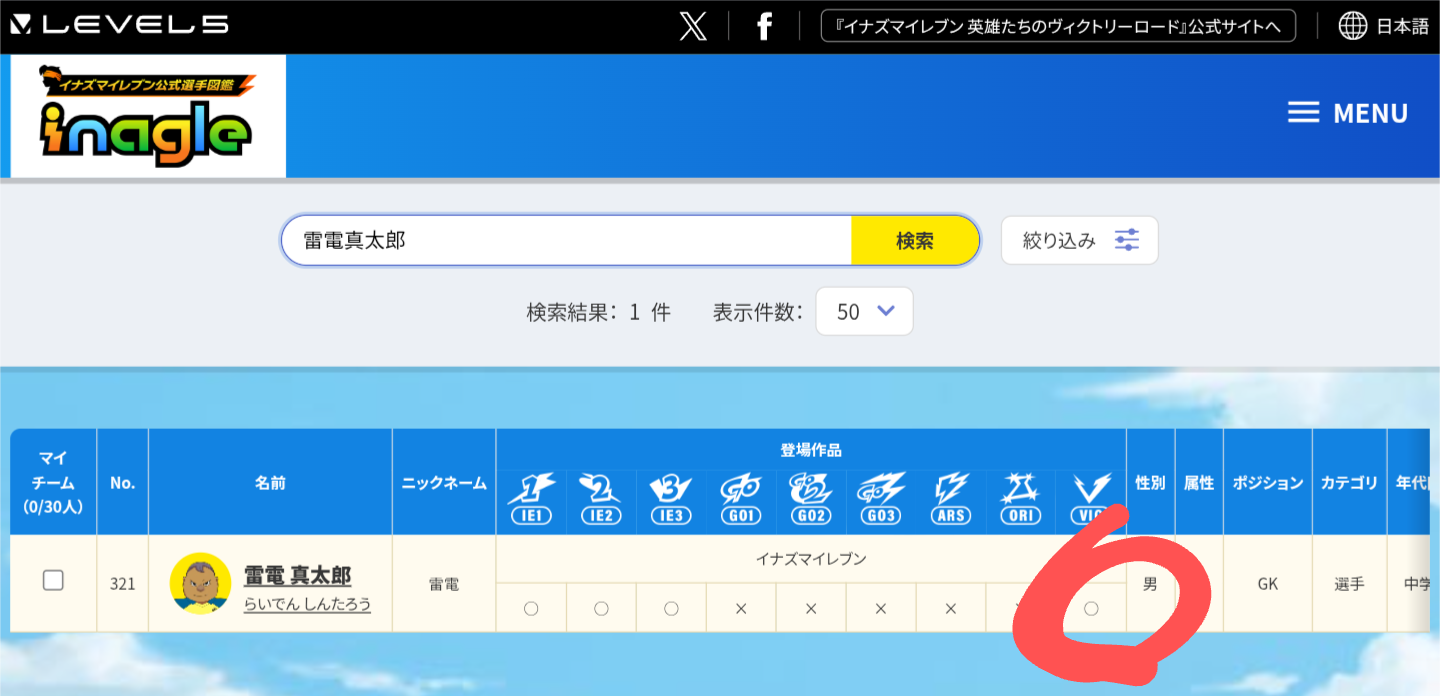The width and height of the screenshot is (1440, 696).
Task: Click the inagle site logo
Action: coord(147,117)
